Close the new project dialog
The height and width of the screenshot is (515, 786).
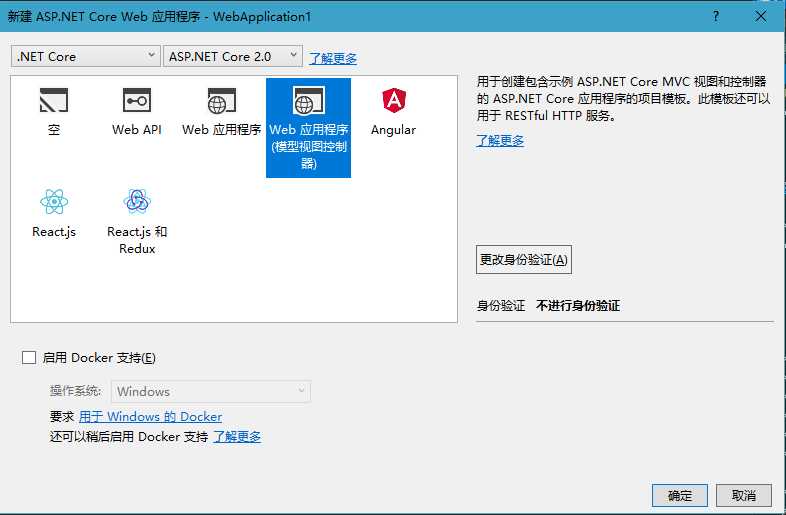pos(760,16)
